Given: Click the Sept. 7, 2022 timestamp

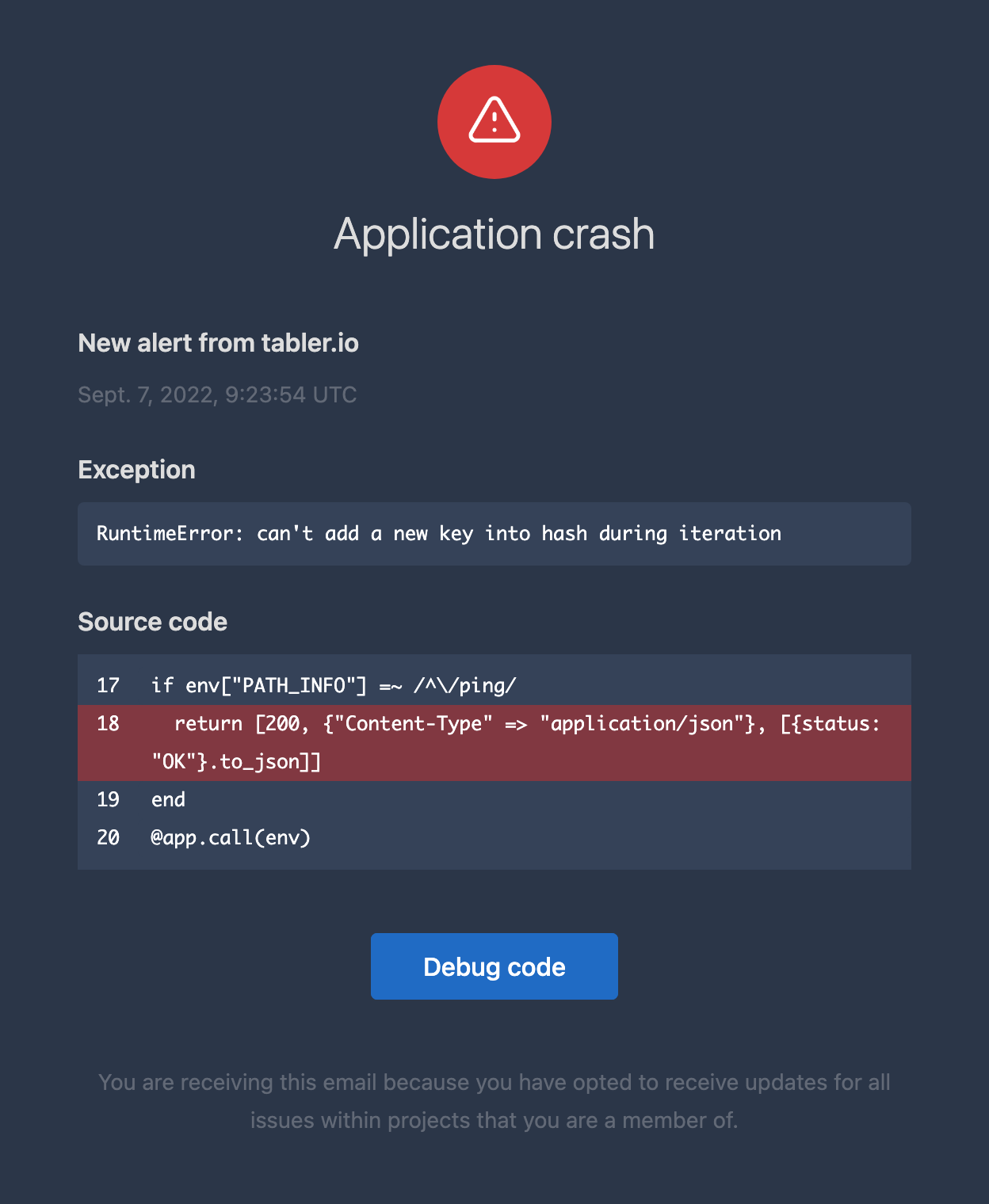Looking at the screenshot, I should tap(217, 394).
